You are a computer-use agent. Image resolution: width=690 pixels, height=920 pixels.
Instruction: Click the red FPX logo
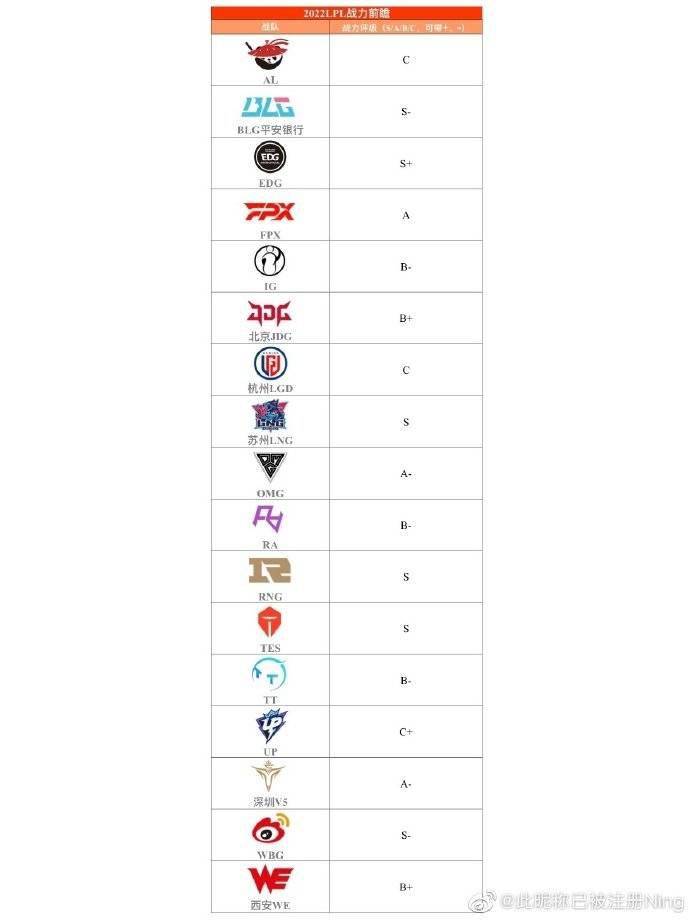270,212
